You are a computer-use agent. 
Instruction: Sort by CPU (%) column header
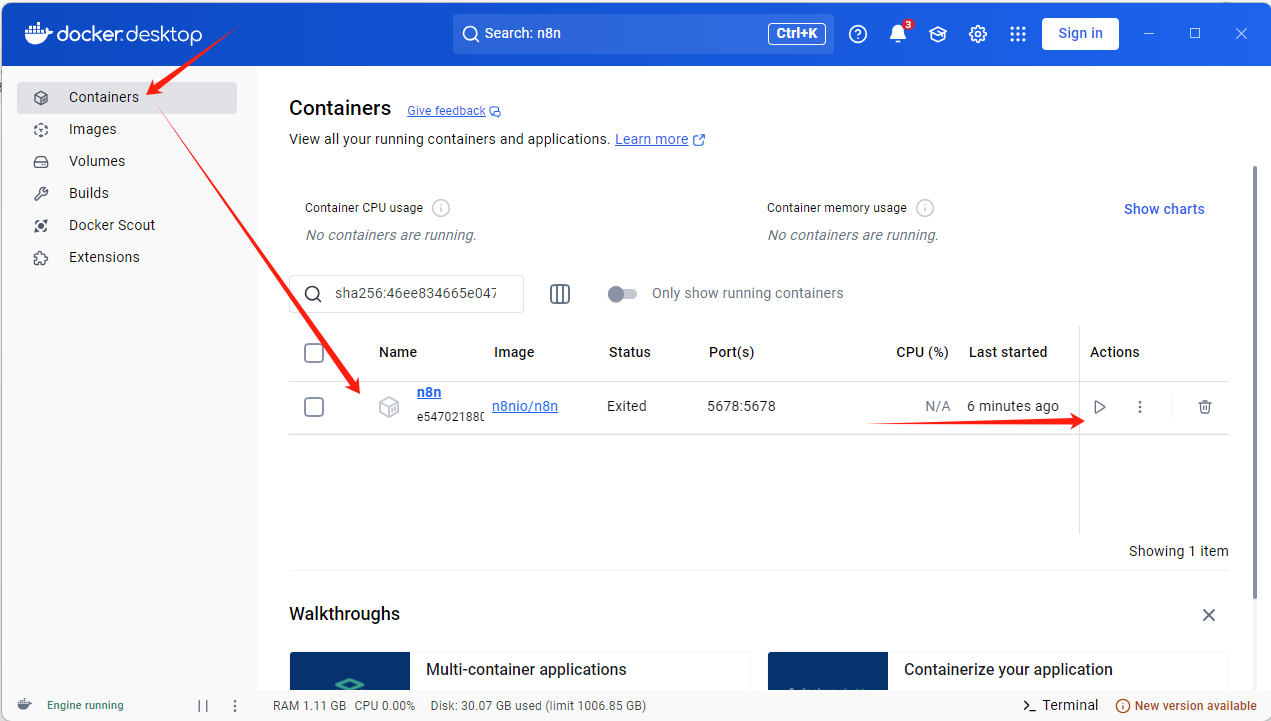[x=922, y=352]
